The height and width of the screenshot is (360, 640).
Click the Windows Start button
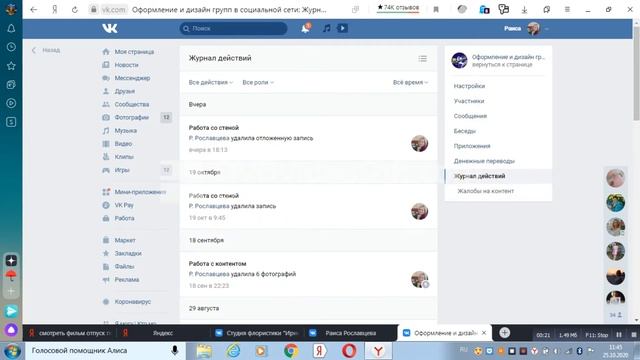[12, 351]
